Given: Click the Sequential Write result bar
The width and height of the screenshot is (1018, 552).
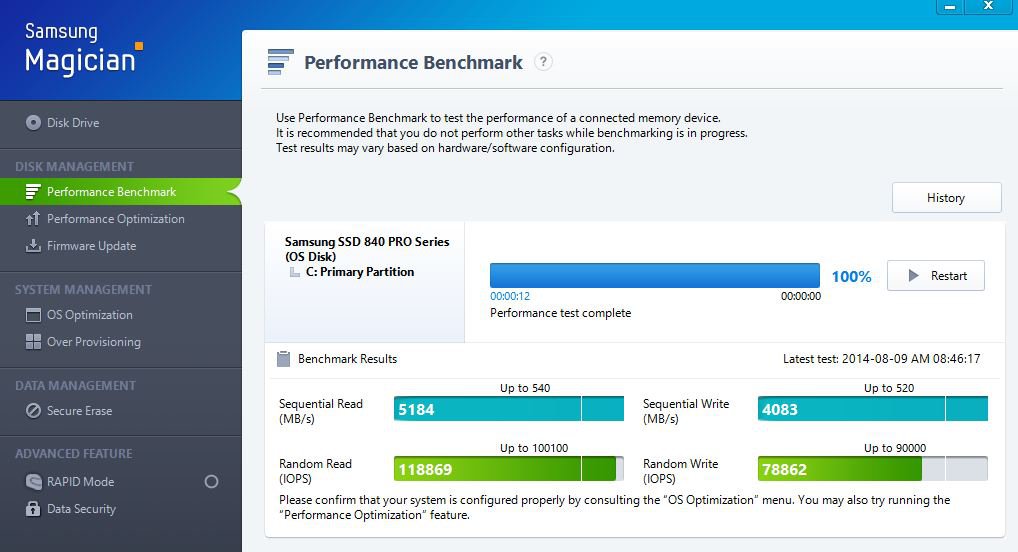Looking at the screenshot, I should pos(873,409).
